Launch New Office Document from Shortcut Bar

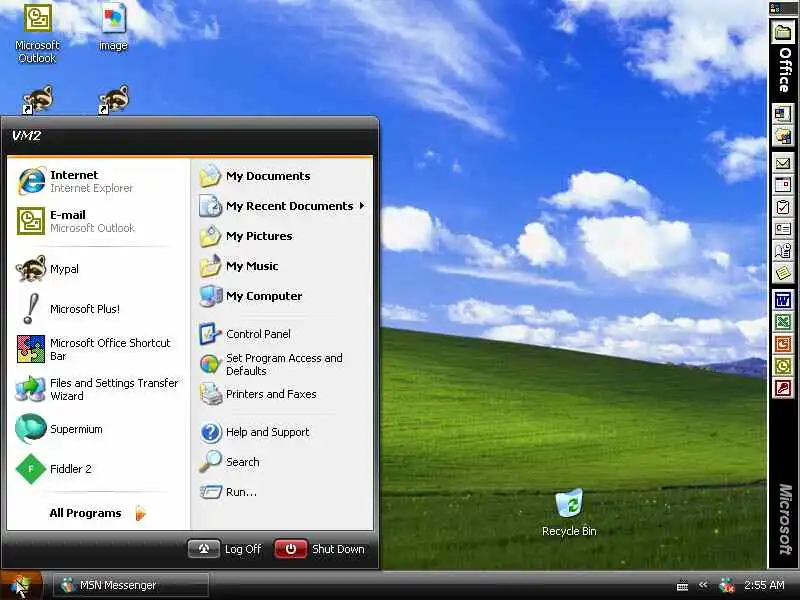click(783, 113)
